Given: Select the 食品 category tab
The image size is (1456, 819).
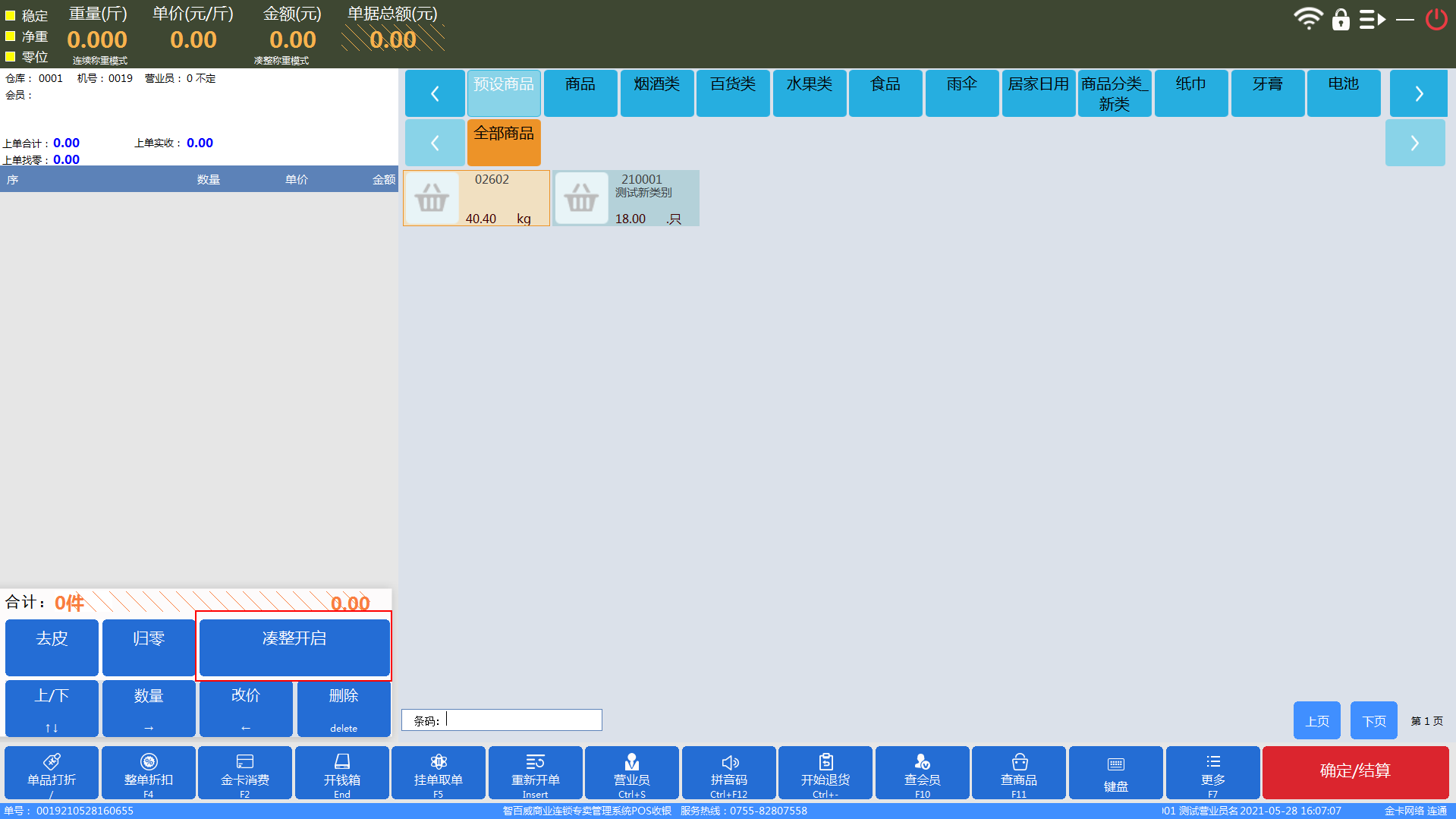Looking at the screenshot, I should point(885,93).
